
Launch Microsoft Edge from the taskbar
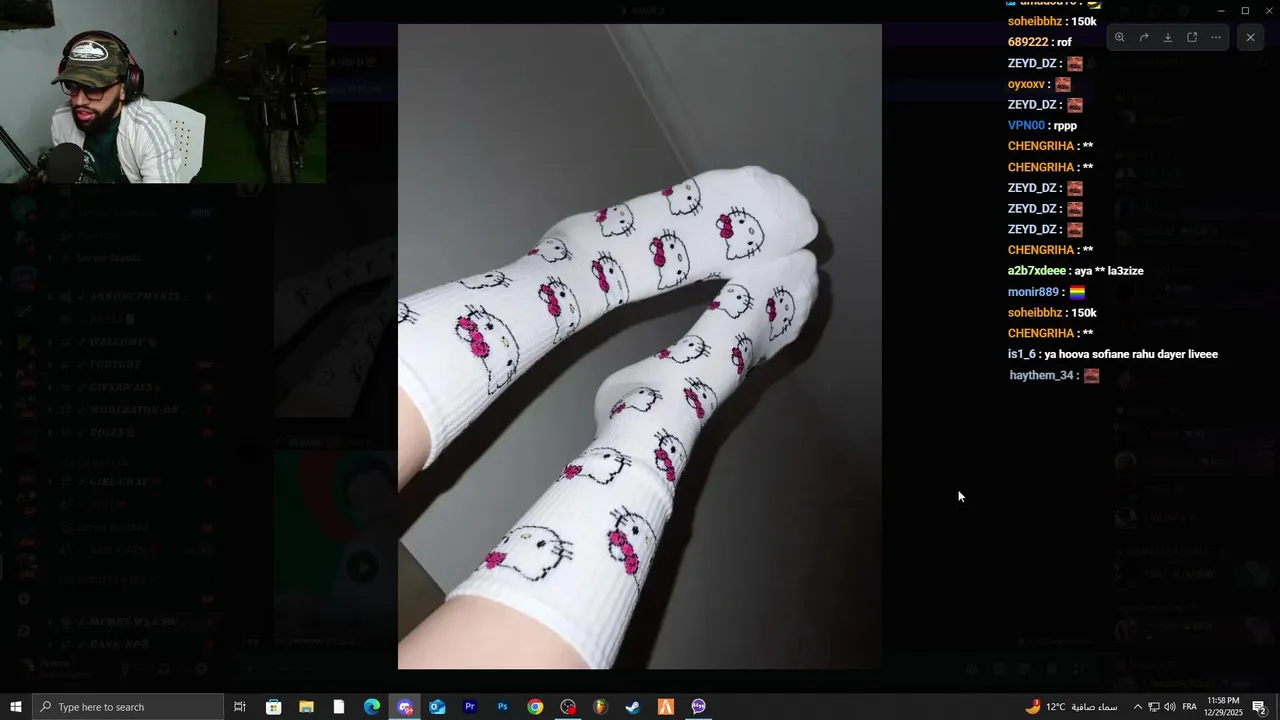(x=372, y=707)
